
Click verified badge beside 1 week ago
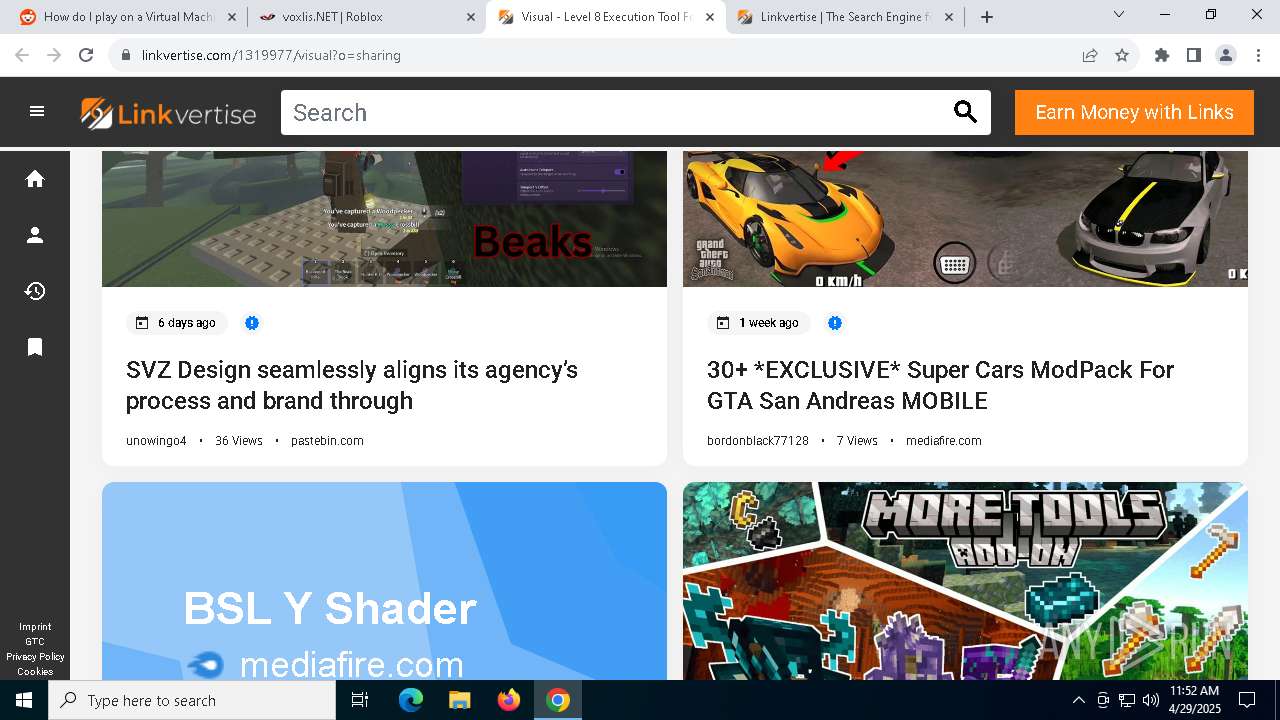pyautogui.click(x=835, y=323)
